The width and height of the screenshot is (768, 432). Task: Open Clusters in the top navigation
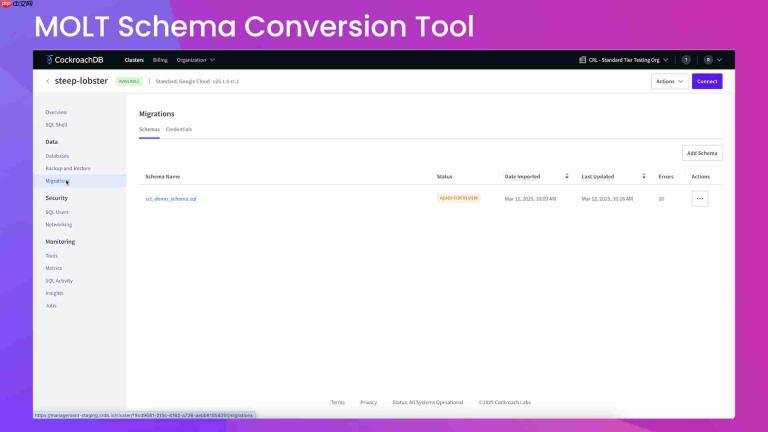point(134,60)
